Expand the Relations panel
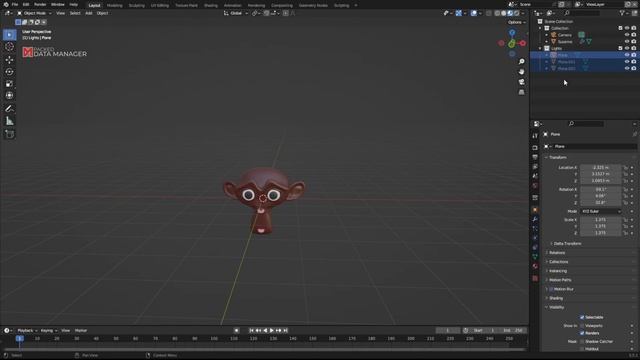The image size is (640, 360). click(557, 253)
